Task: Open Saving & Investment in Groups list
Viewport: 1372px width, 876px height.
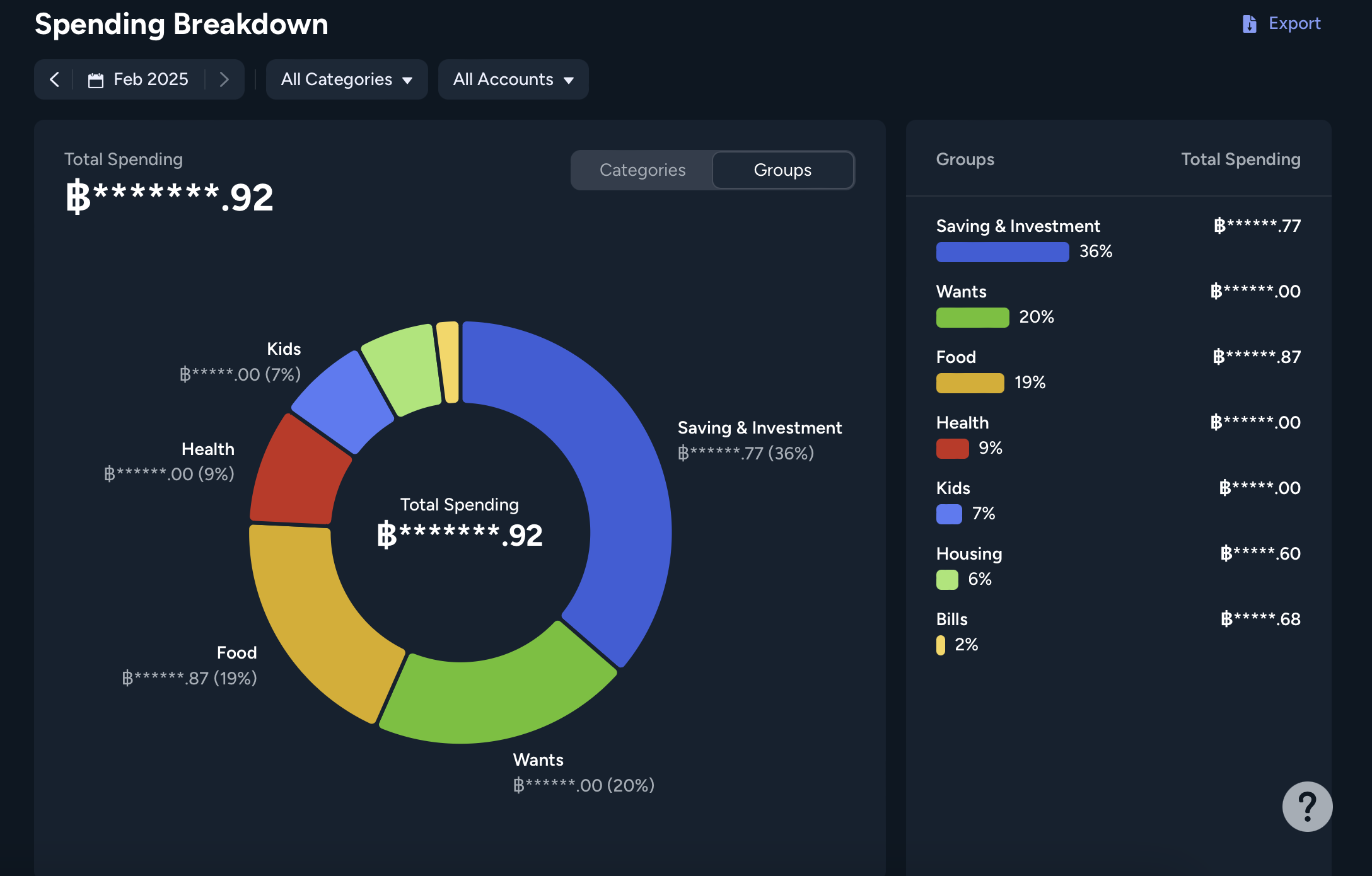Action: (x=1119, y=239)
